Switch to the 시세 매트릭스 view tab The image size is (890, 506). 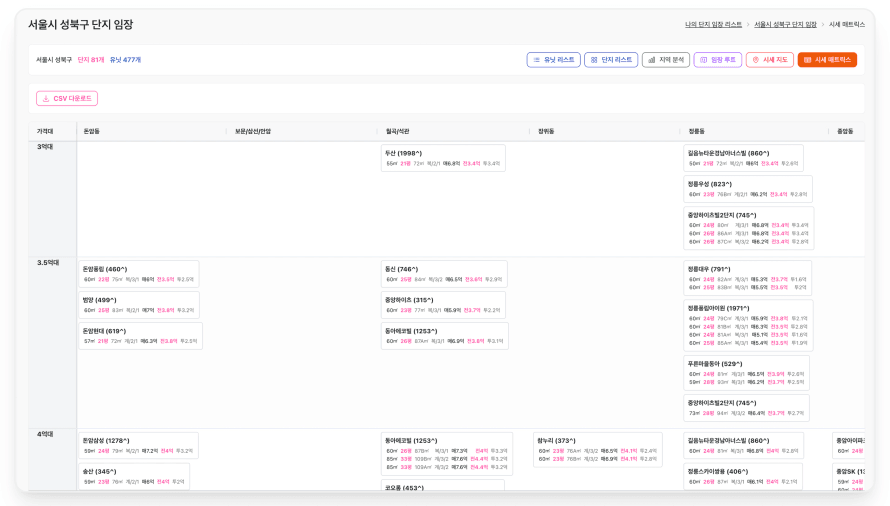(x=827, y=60)
